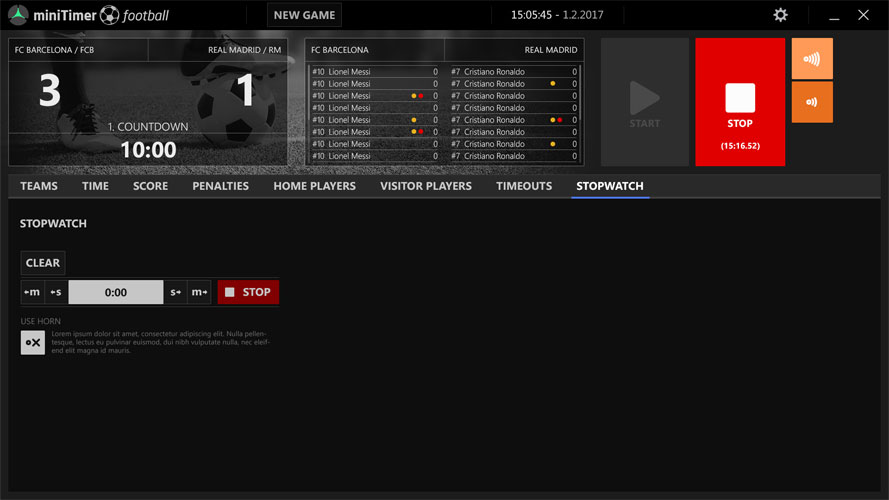The width and height of the screenshot is (889, 500).
Task: Click the FC BARCELONA / FCB header
Action: pyautogui.click(x=54, y=50)
